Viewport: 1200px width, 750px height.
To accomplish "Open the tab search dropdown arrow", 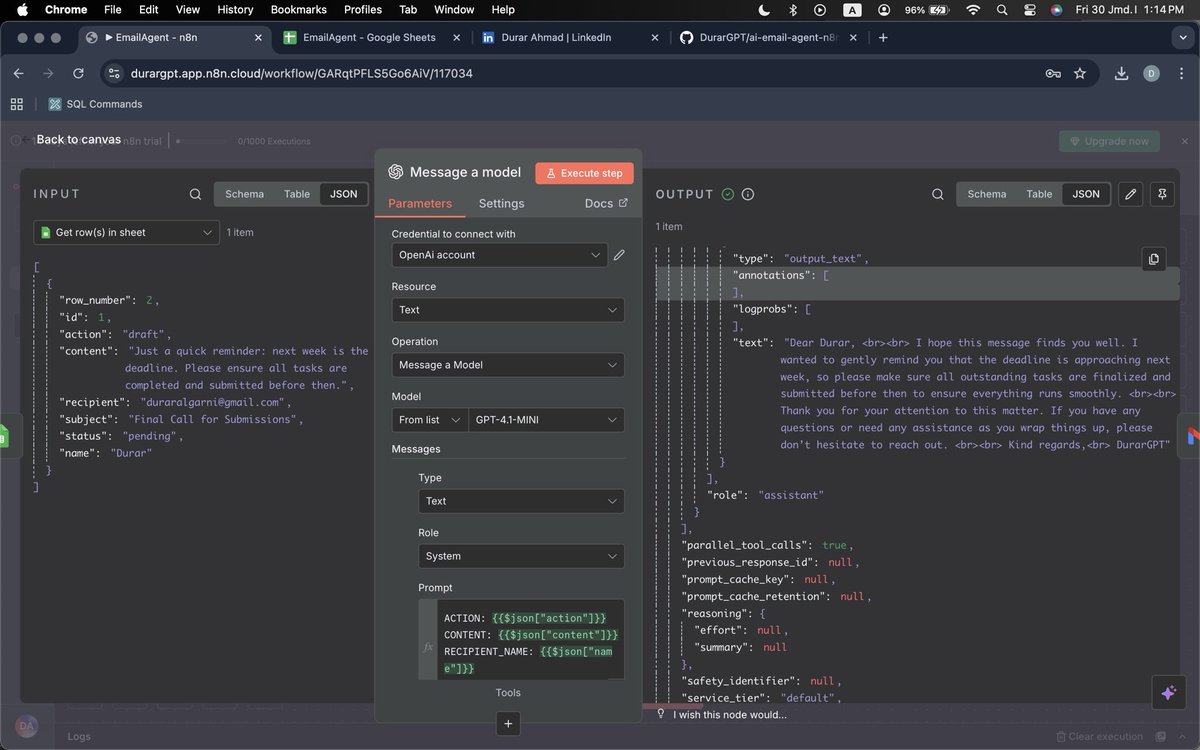I will 1183,37.
